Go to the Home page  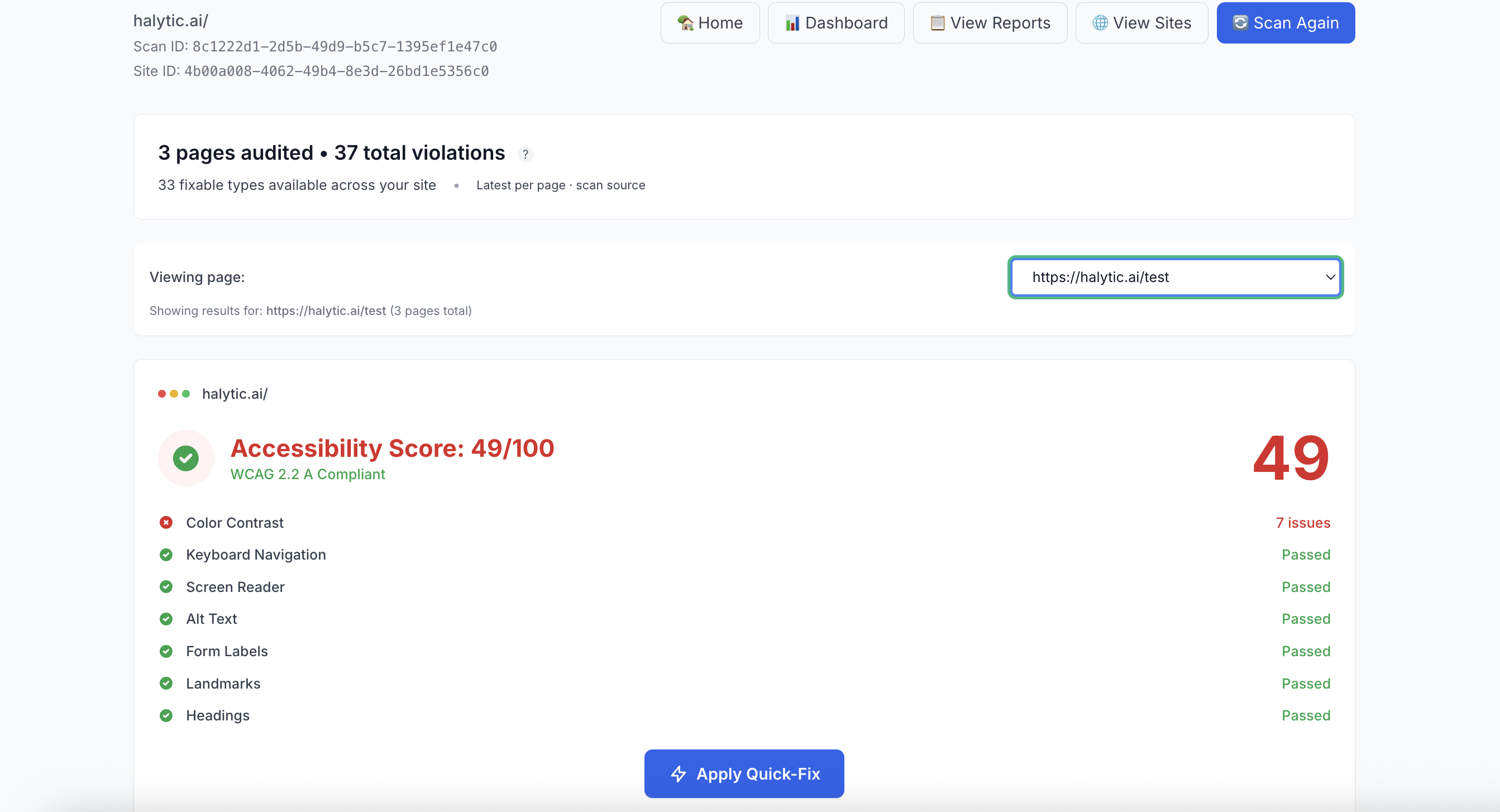click(710, 23)
